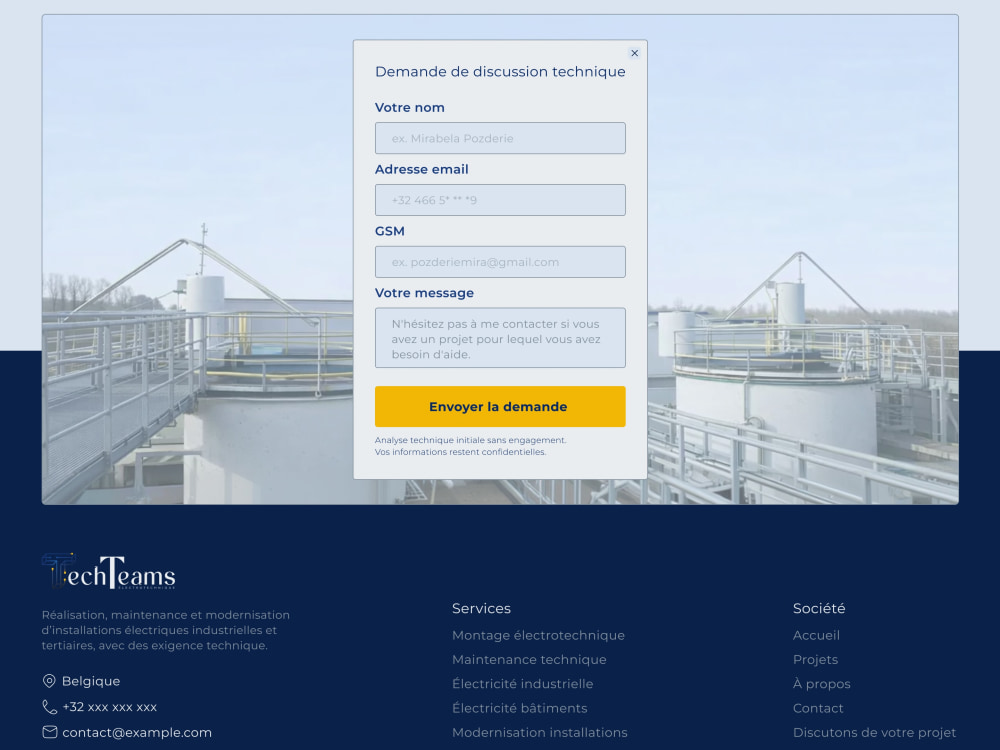This screenshot has width=1000, height=750.
Task: Click the location pin icon beside Belgique
Action: (49, 681)
